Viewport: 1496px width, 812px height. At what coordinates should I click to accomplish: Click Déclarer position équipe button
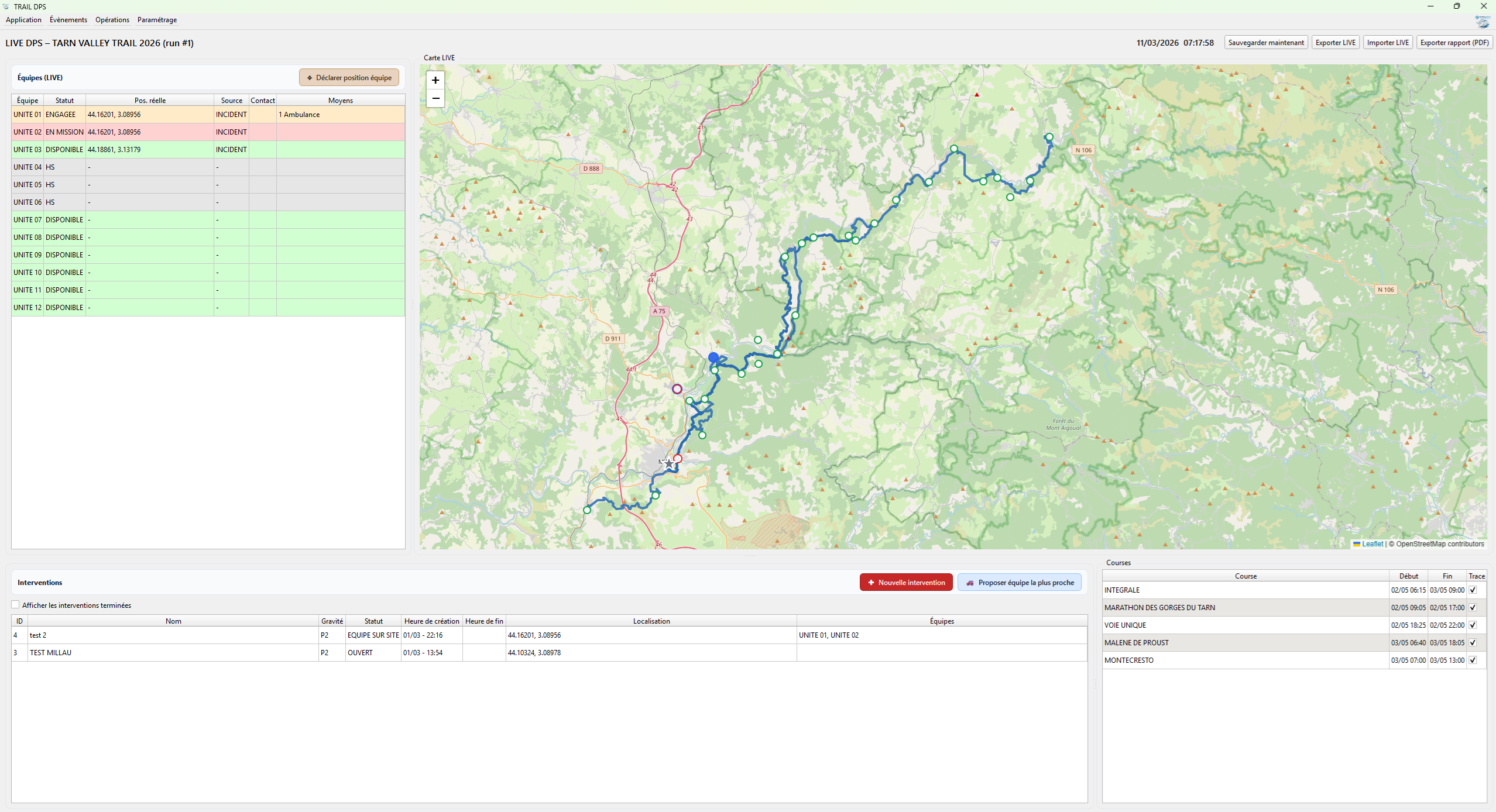(x=349, y=78)
